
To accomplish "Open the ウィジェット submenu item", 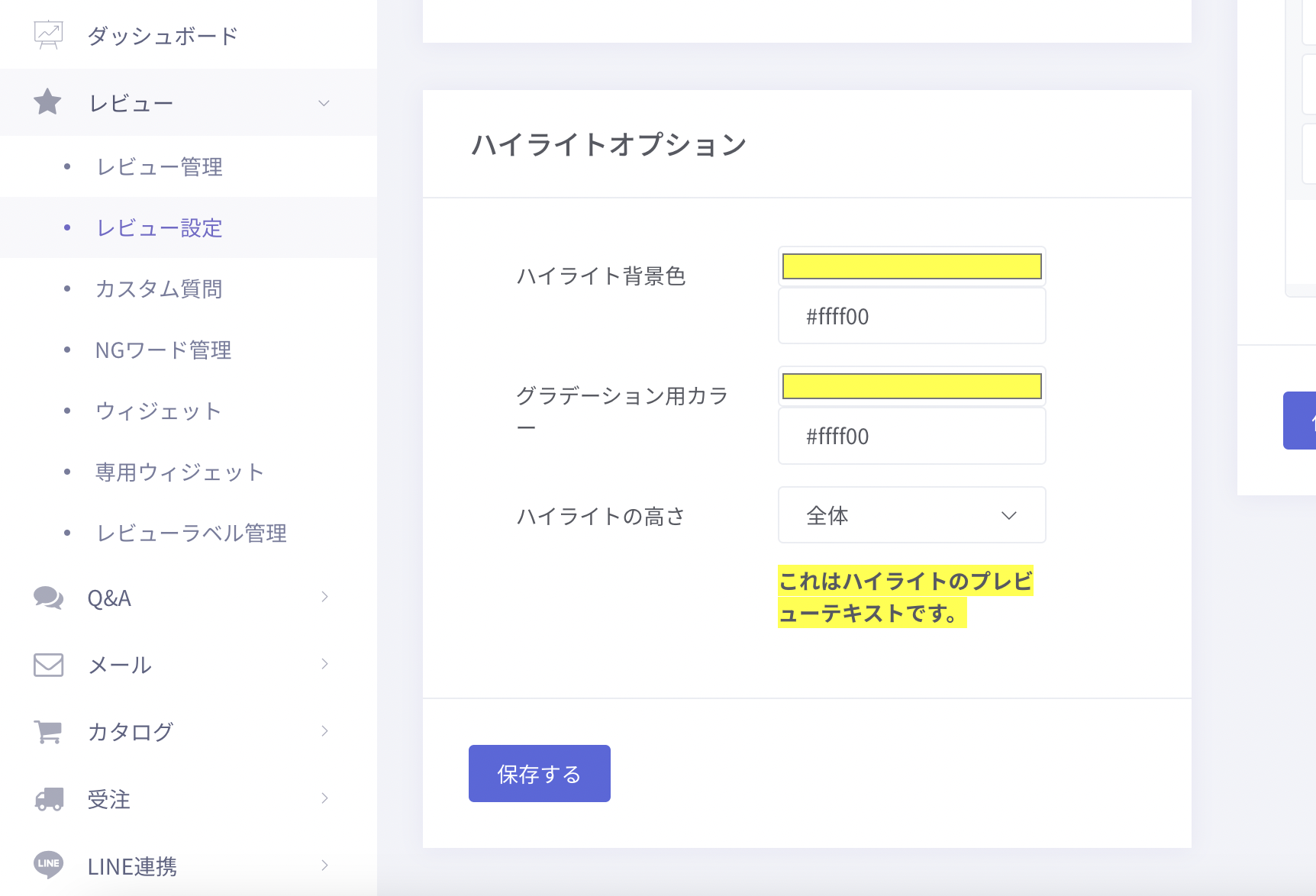I will click(158, 411).
